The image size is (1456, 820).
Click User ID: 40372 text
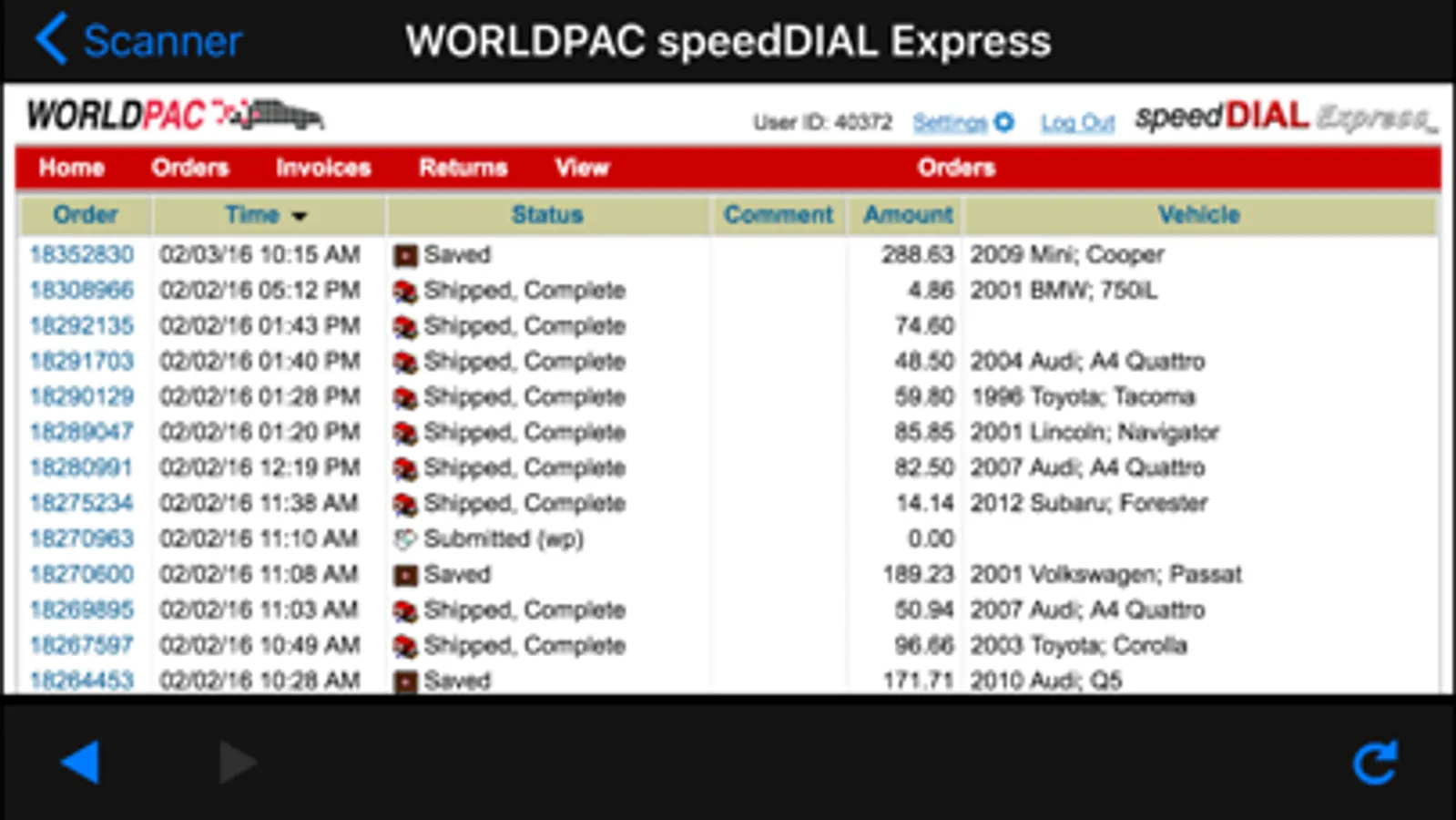point(822,122)
